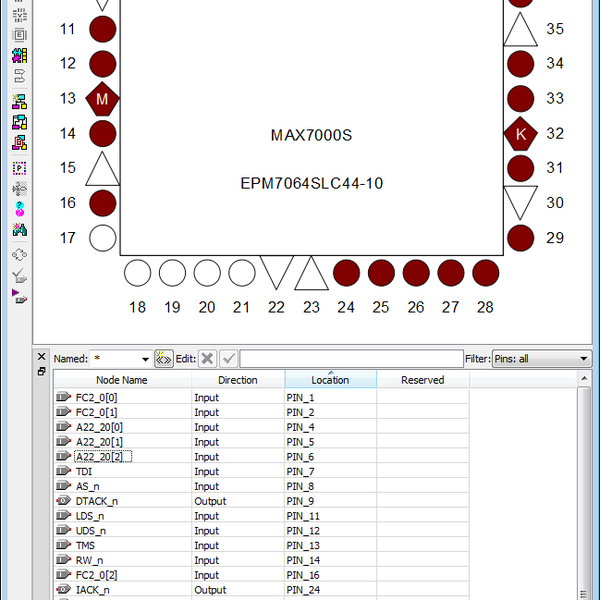Select the filled circle at pin 33

[x=520, y=99]
